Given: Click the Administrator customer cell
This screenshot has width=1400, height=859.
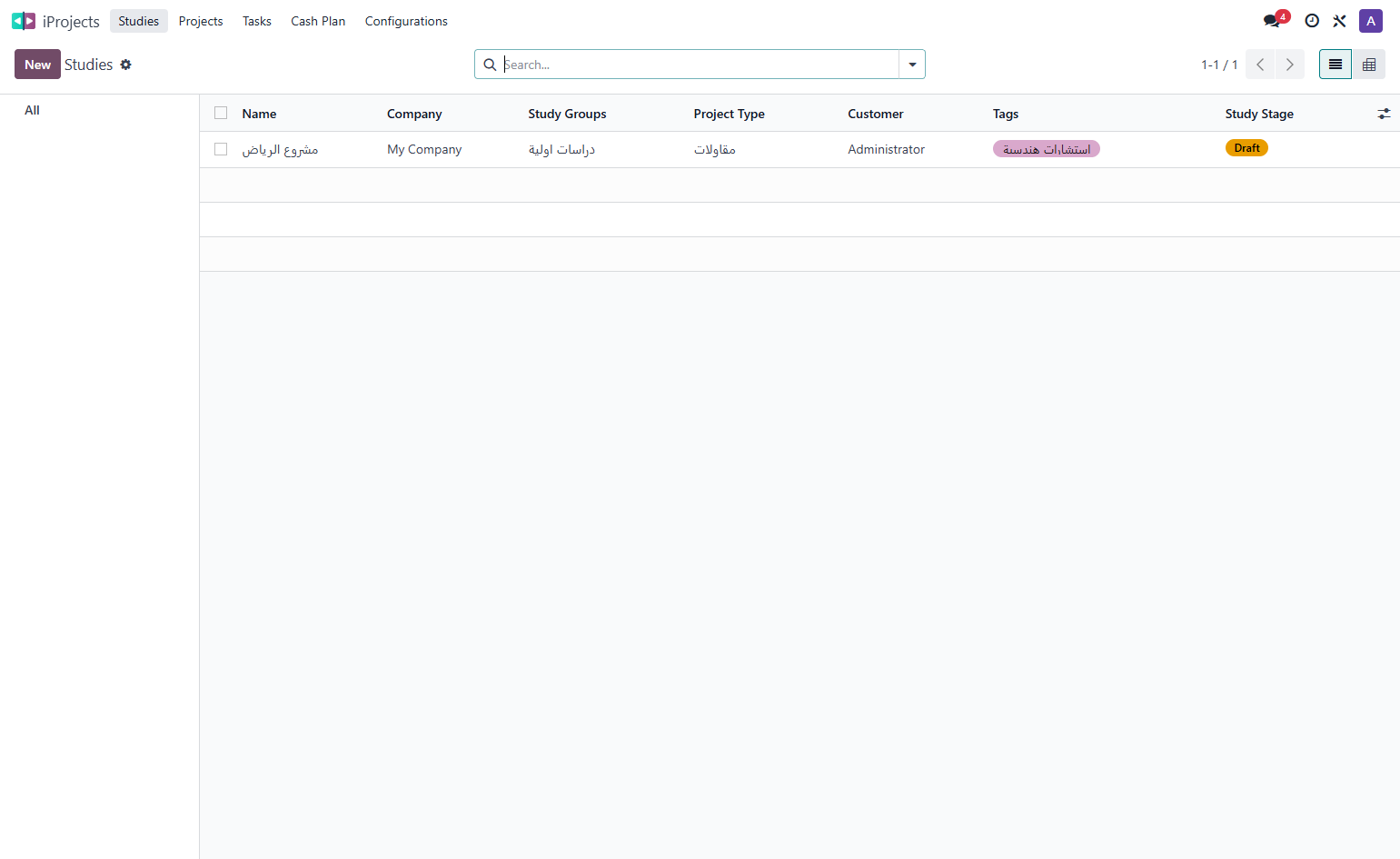Looking at the screenshot, I should tap(886, 149).
